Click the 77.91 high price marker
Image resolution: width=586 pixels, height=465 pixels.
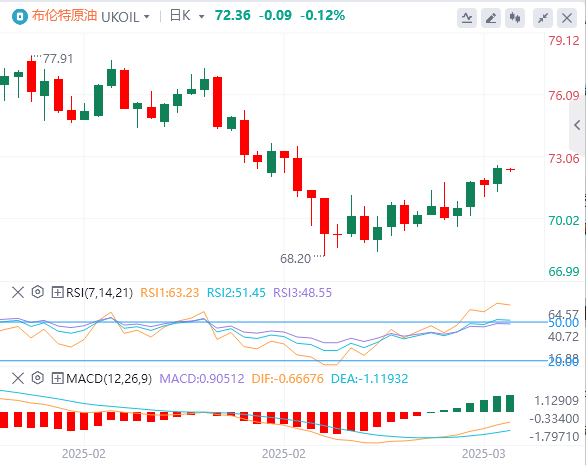(x=58, y=59)
